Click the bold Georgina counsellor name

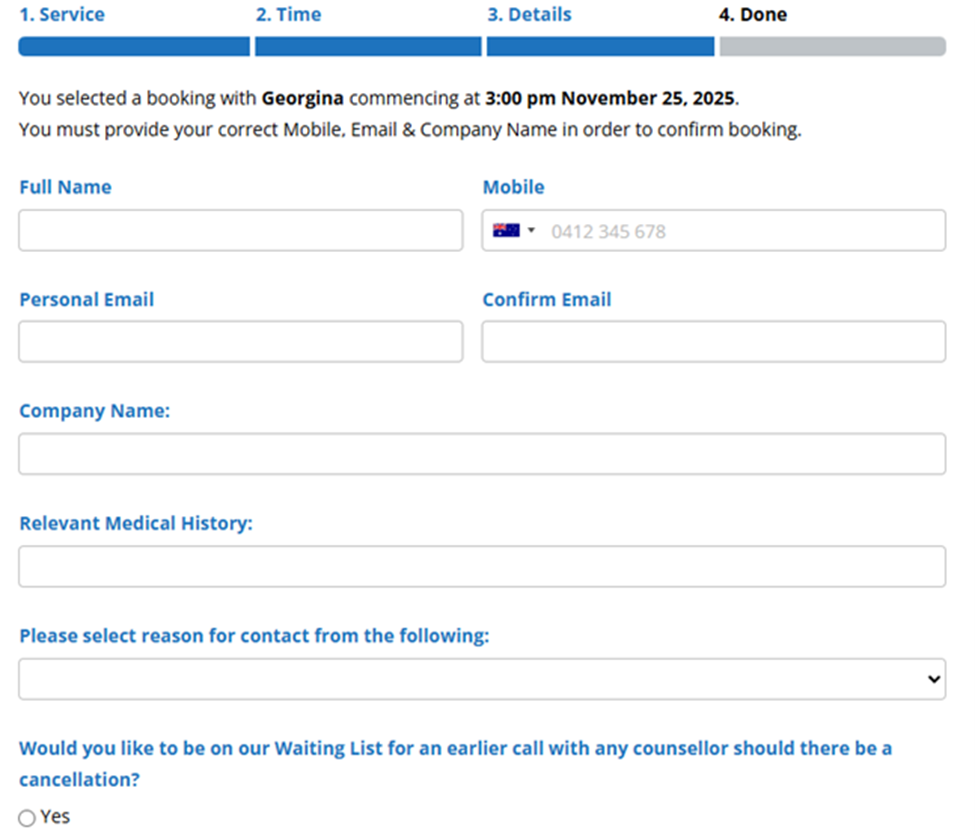pyautogui.click(x=302, y=98)
